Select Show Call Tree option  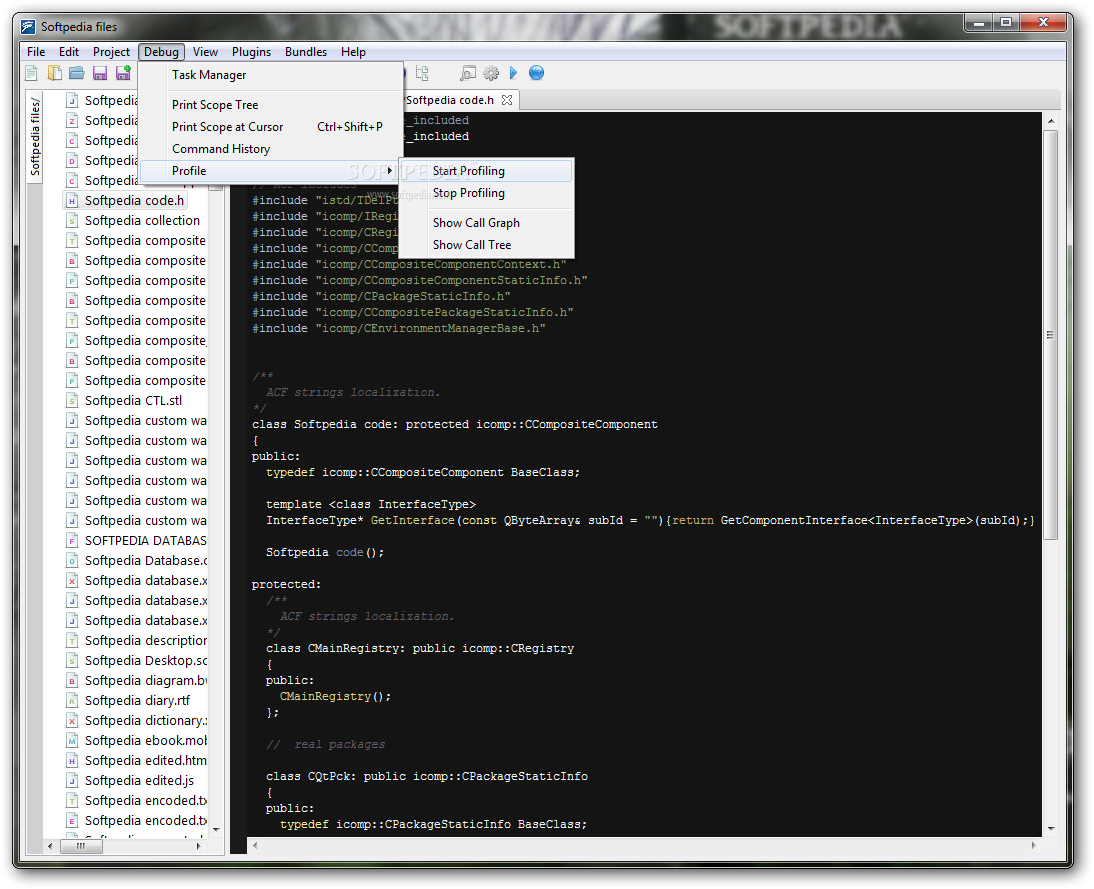click(x=487, y=245)
